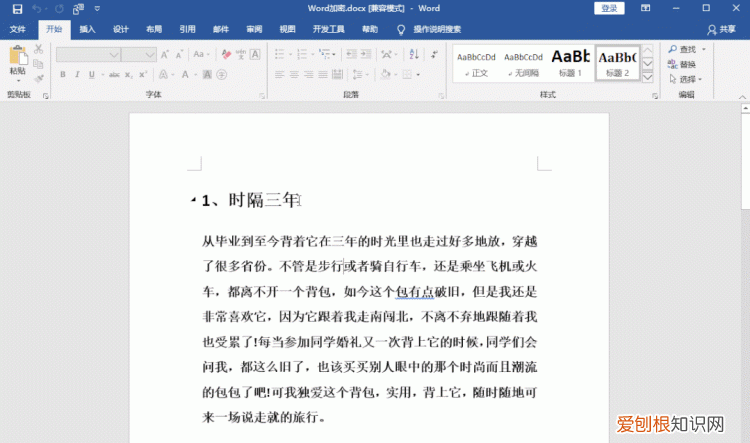
Task: Apply subscript formatting
Action: click(128, 75)
